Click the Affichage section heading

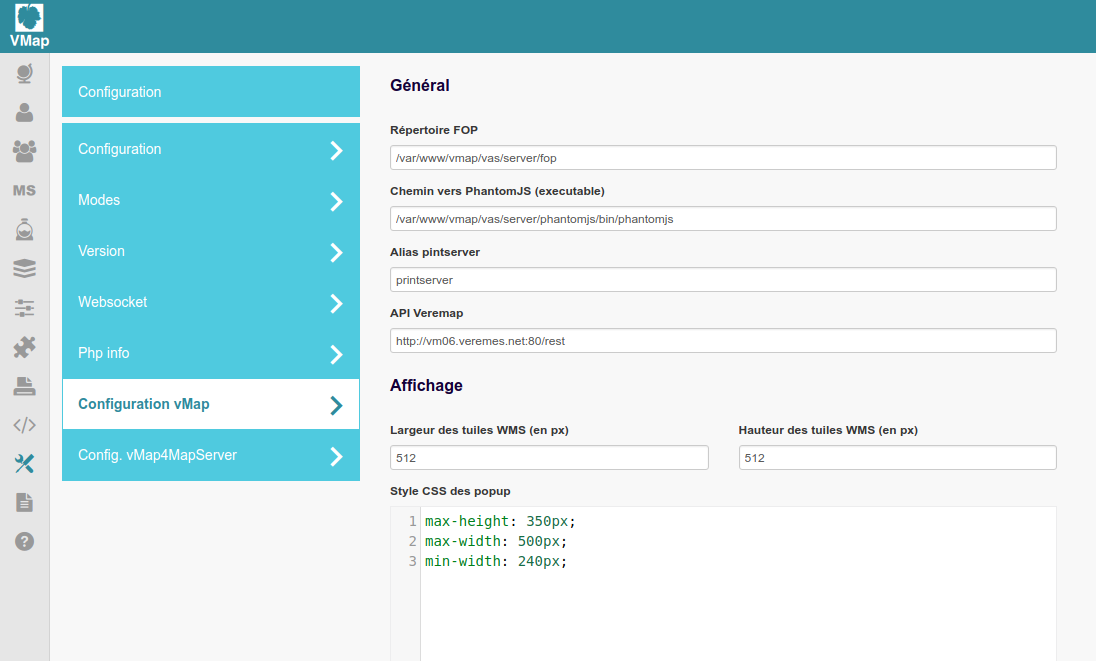426,386
